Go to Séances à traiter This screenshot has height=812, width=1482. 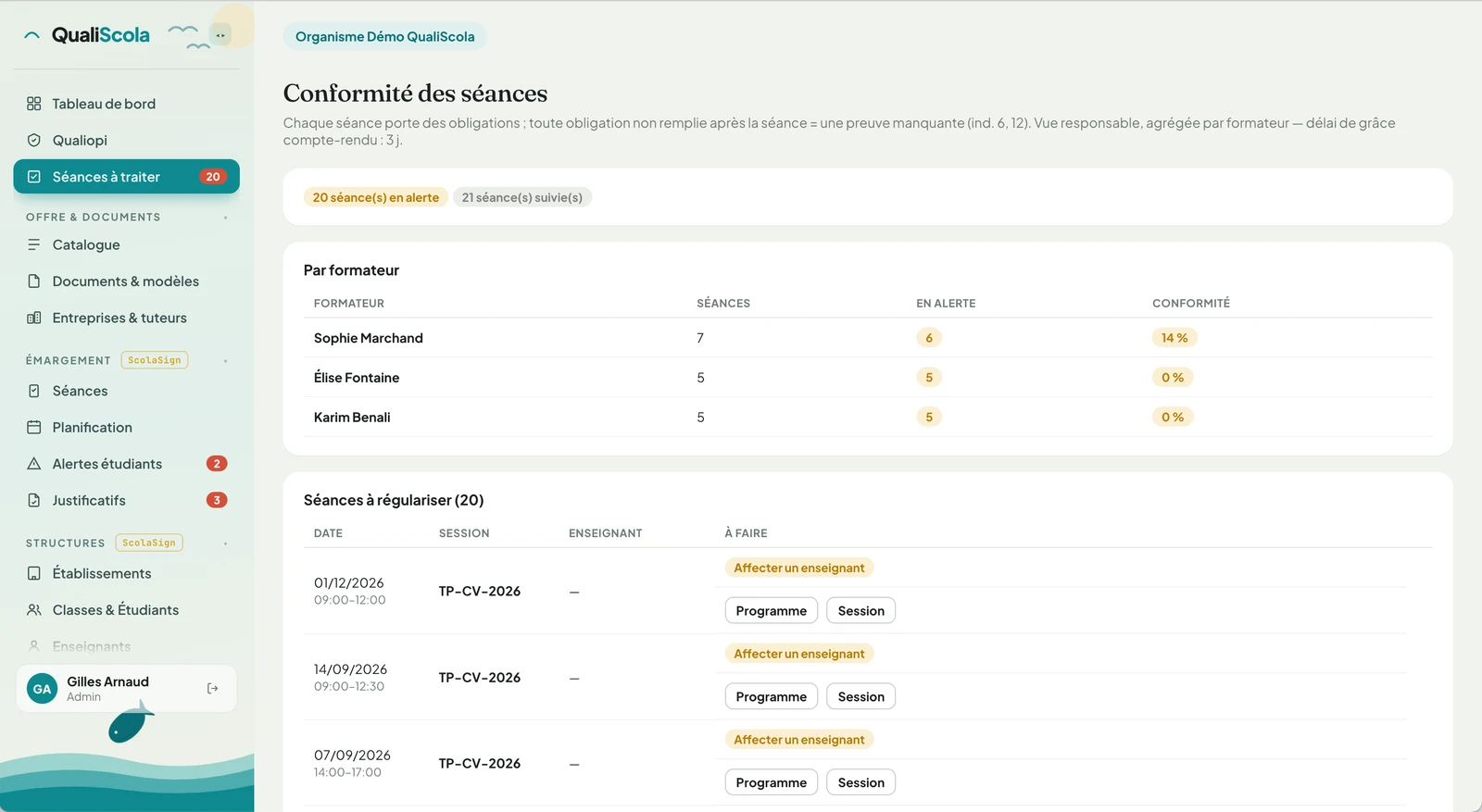[126, 177]
